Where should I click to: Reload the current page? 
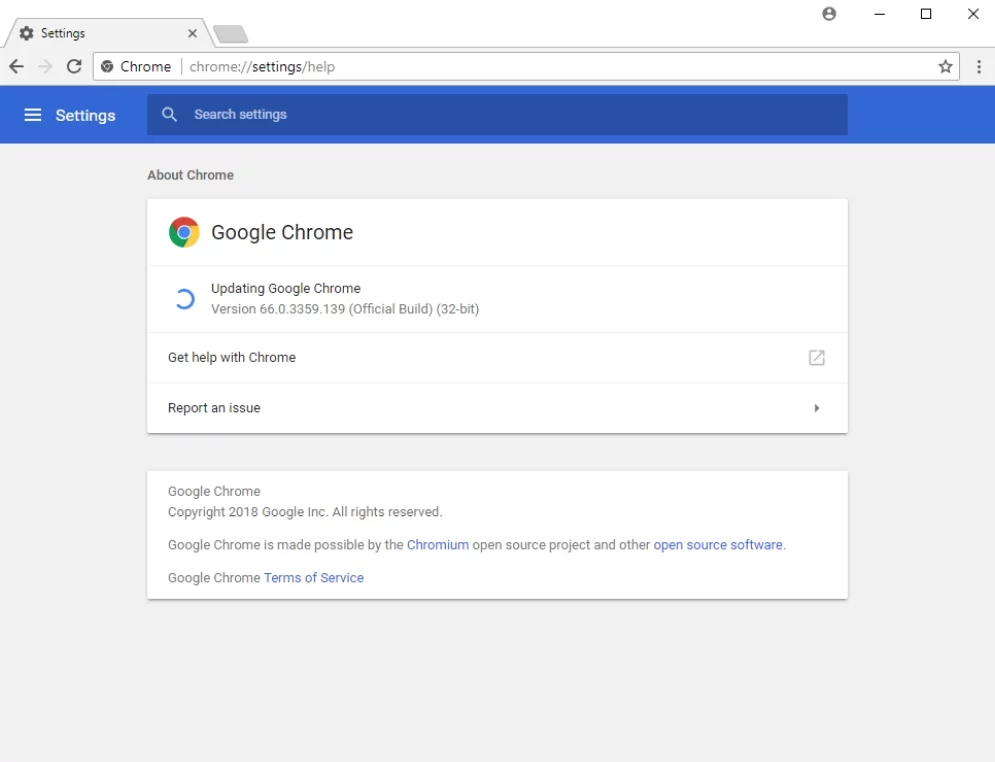[74, 67]
